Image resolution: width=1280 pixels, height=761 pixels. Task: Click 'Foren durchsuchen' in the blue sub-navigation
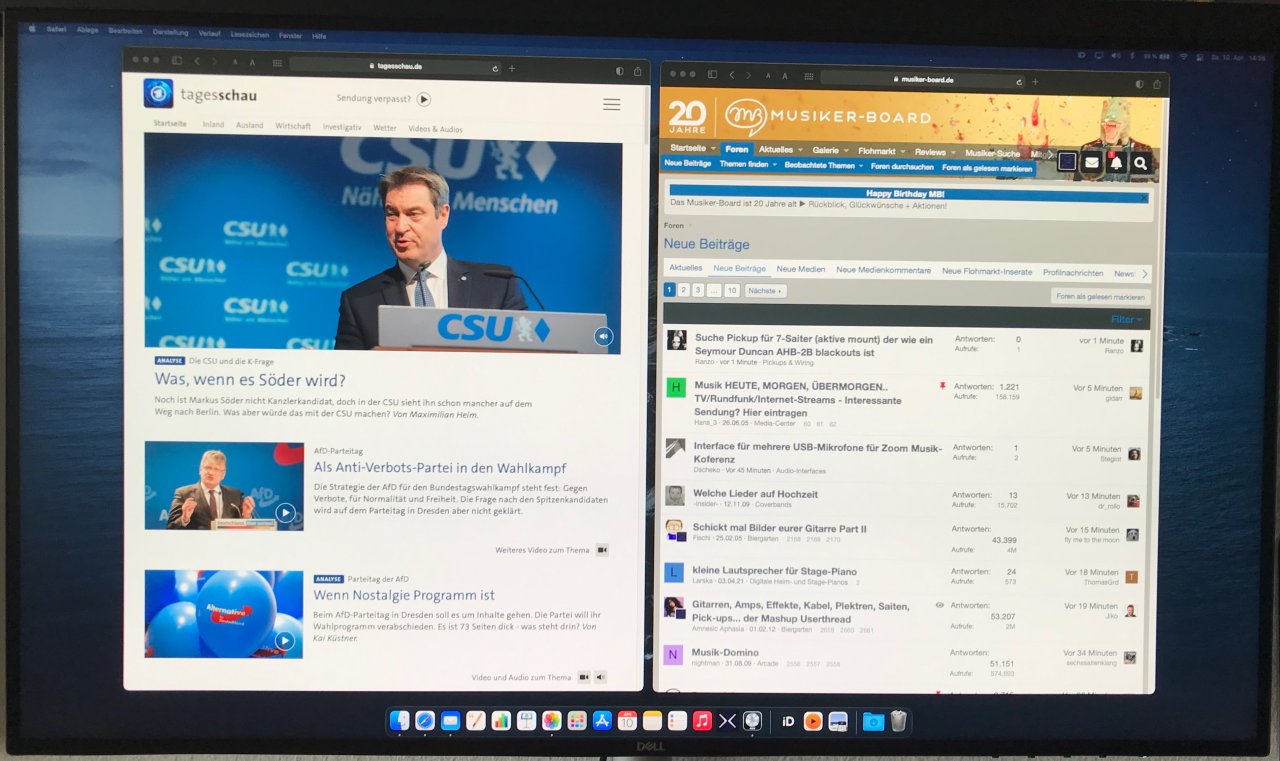(x=902, y=167)
